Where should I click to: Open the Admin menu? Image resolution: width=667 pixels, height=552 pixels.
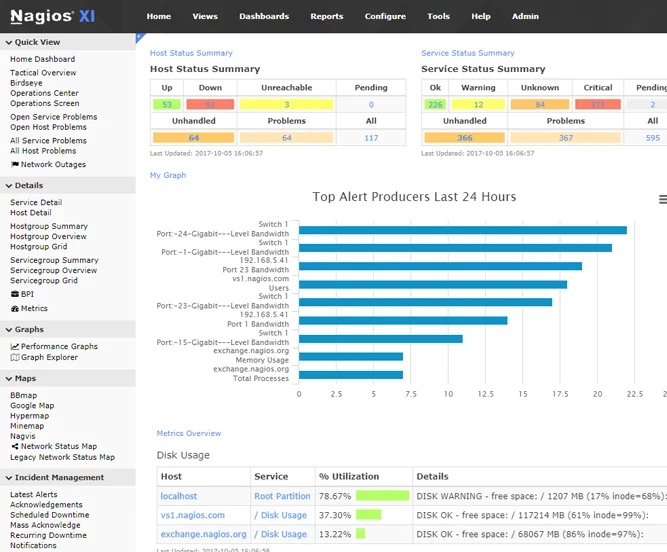coord(525,16)
